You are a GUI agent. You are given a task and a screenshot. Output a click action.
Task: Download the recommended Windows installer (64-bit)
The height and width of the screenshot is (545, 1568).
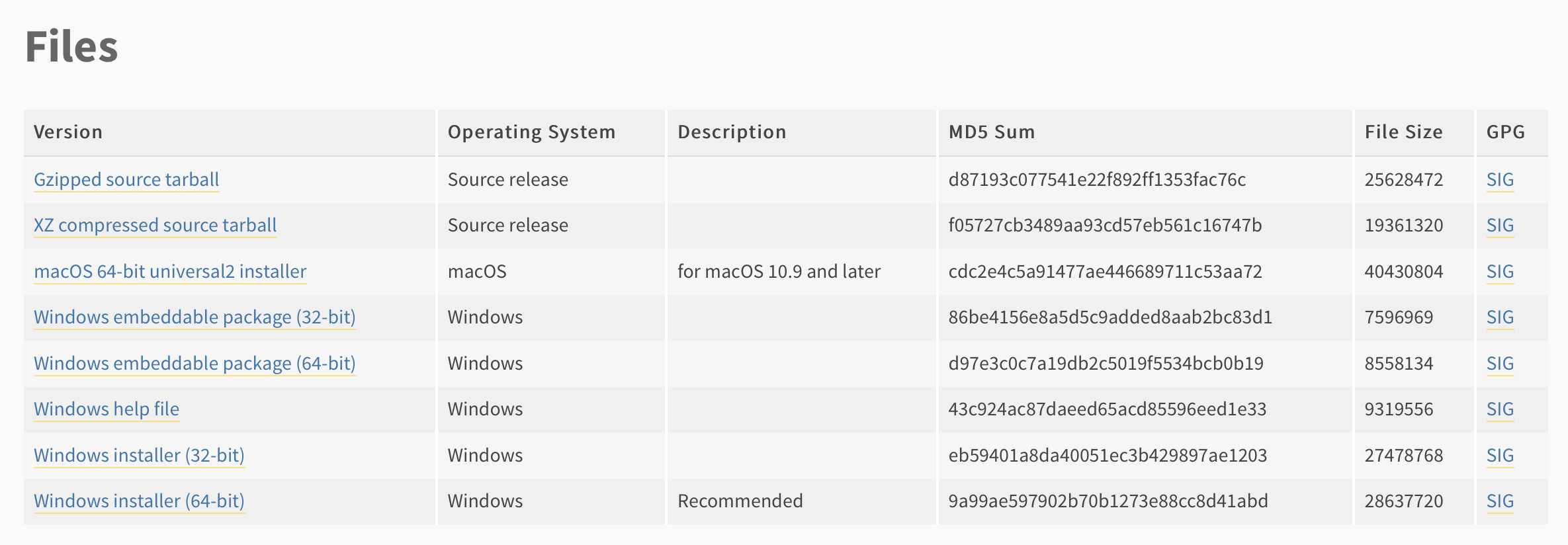coord(139,501)
